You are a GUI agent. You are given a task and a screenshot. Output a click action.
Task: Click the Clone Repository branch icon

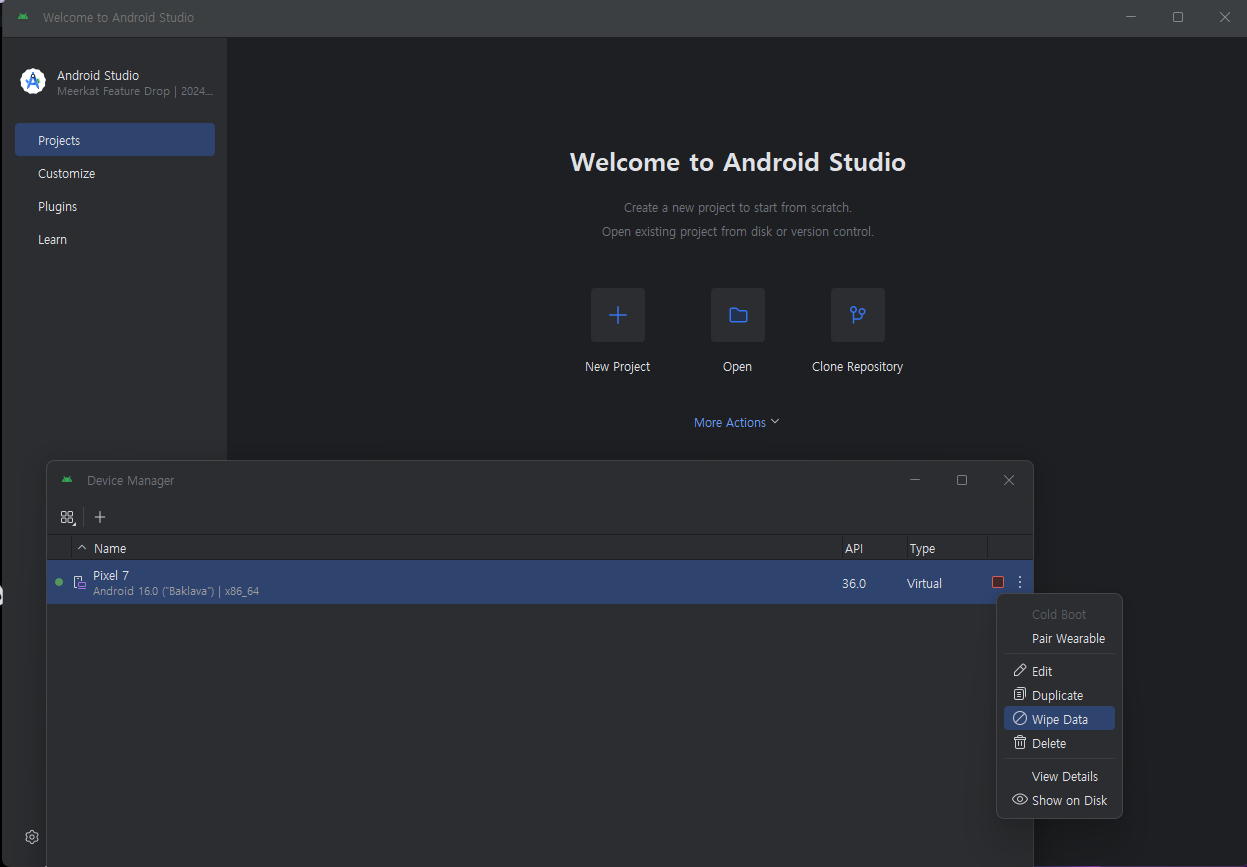(857, 315)
